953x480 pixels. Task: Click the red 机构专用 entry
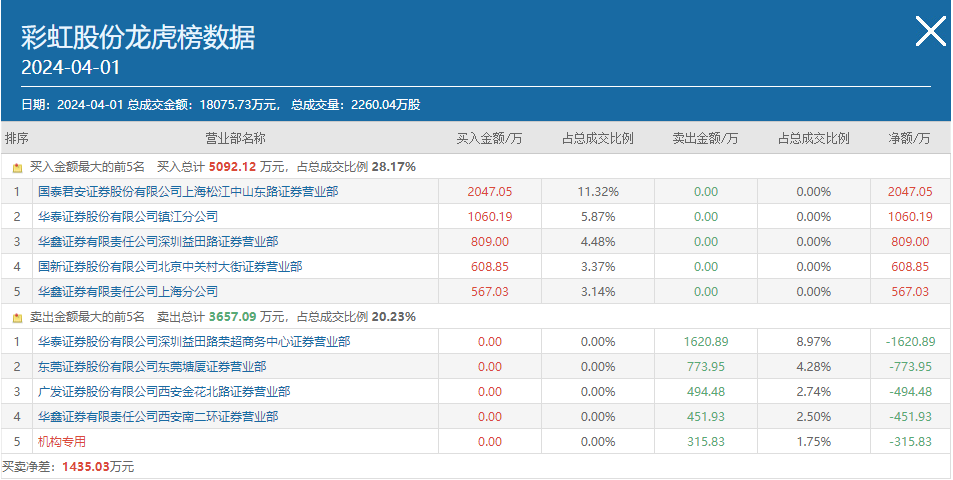coord(61,441)
